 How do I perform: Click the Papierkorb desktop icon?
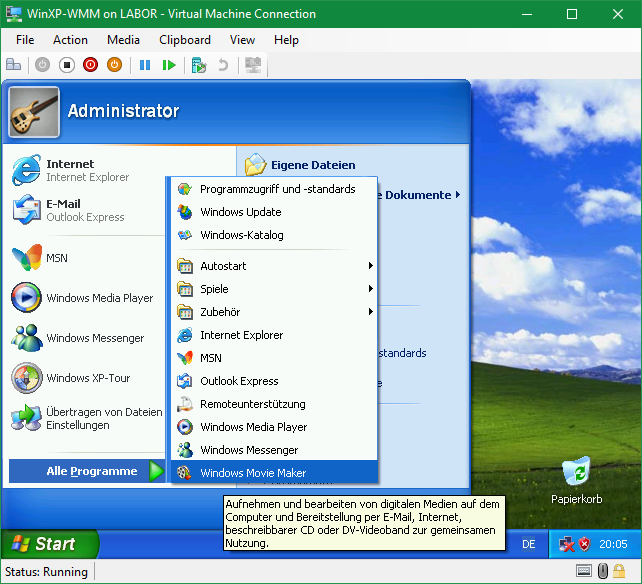click(576, 480)
